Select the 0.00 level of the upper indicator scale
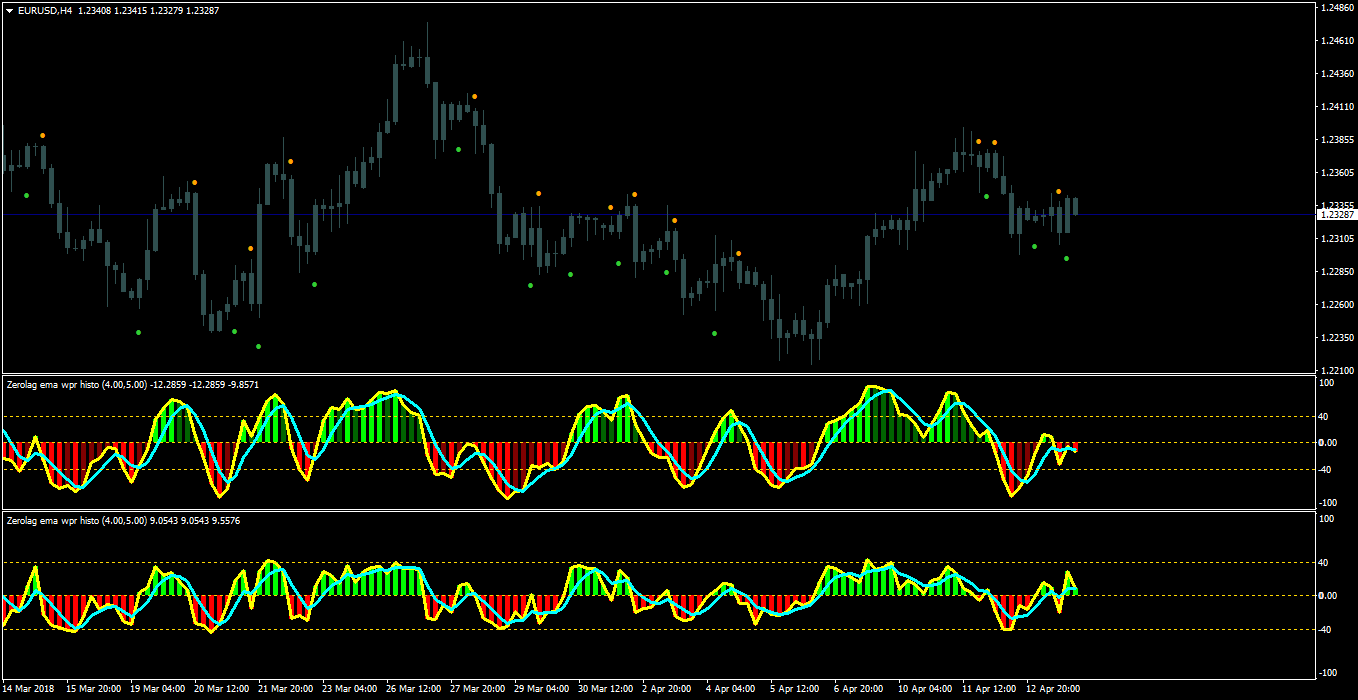Screen dimensions: 1358x700 (x=1328, y=443)
